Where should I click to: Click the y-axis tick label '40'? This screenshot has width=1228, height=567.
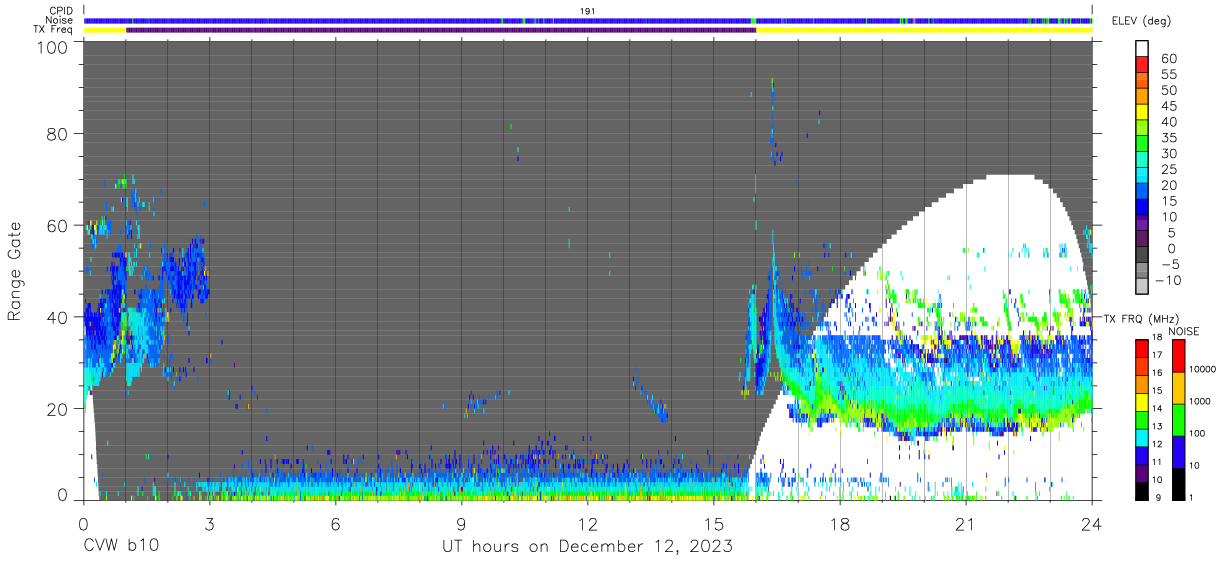pyautogui.click(x=58, y=317)
